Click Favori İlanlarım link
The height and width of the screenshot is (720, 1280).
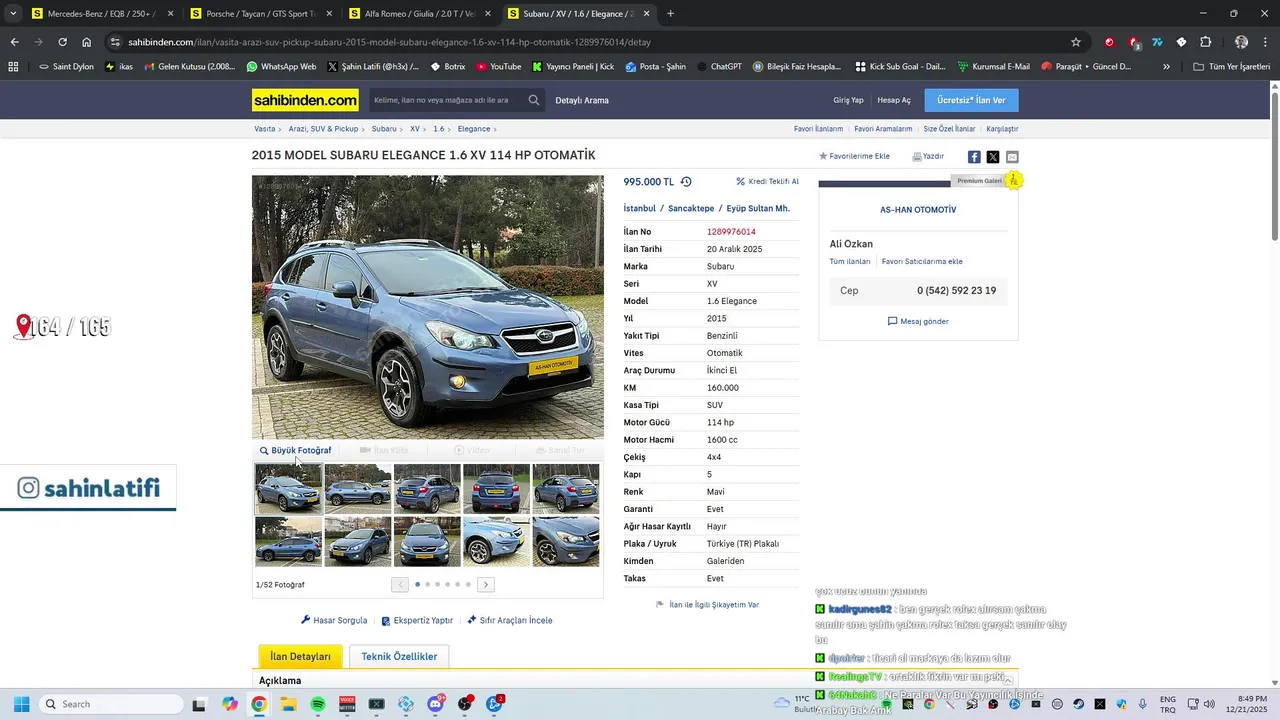pyautogui.click(x=818, y=129)
